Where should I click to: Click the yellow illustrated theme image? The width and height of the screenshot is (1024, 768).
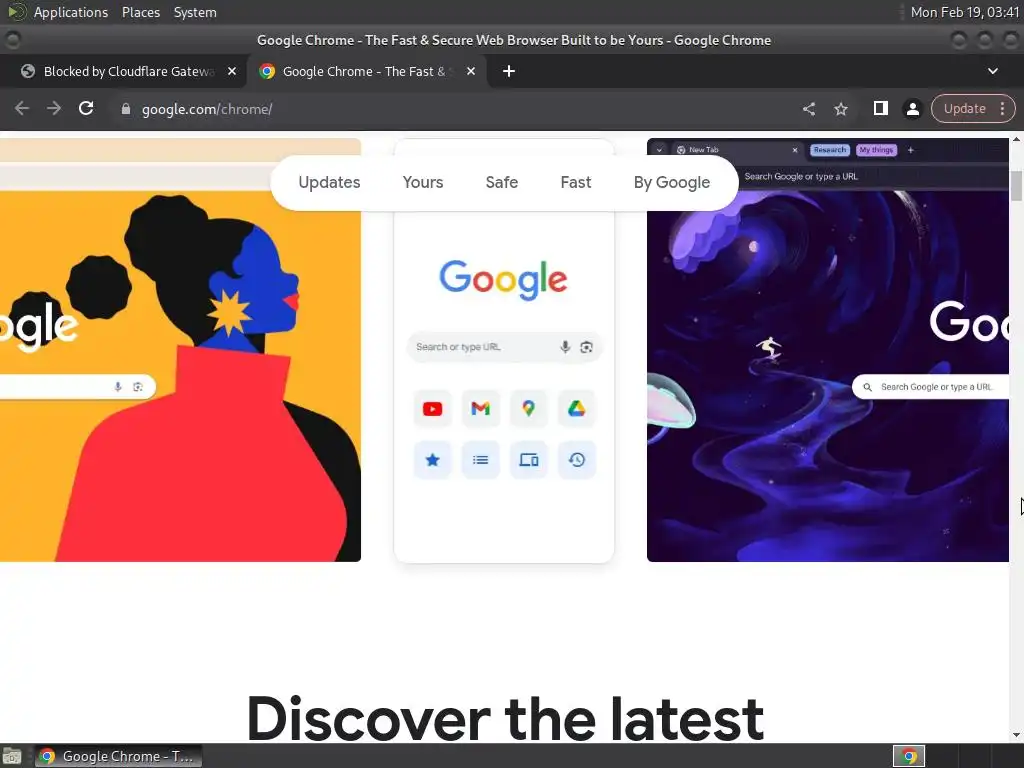[x=180, y=349]
